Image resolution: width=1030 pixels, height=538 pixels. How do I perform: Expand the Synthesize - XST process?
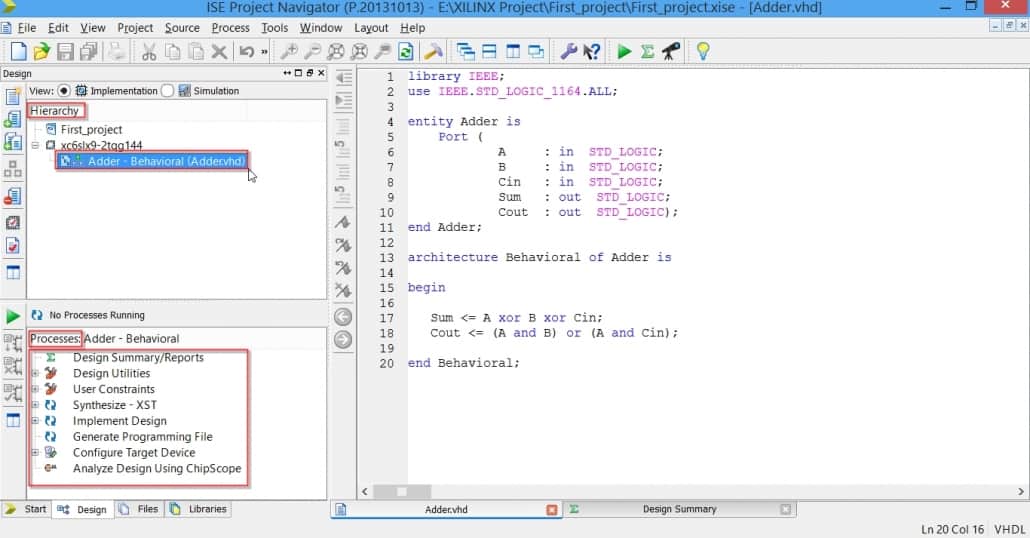point(35,405)
